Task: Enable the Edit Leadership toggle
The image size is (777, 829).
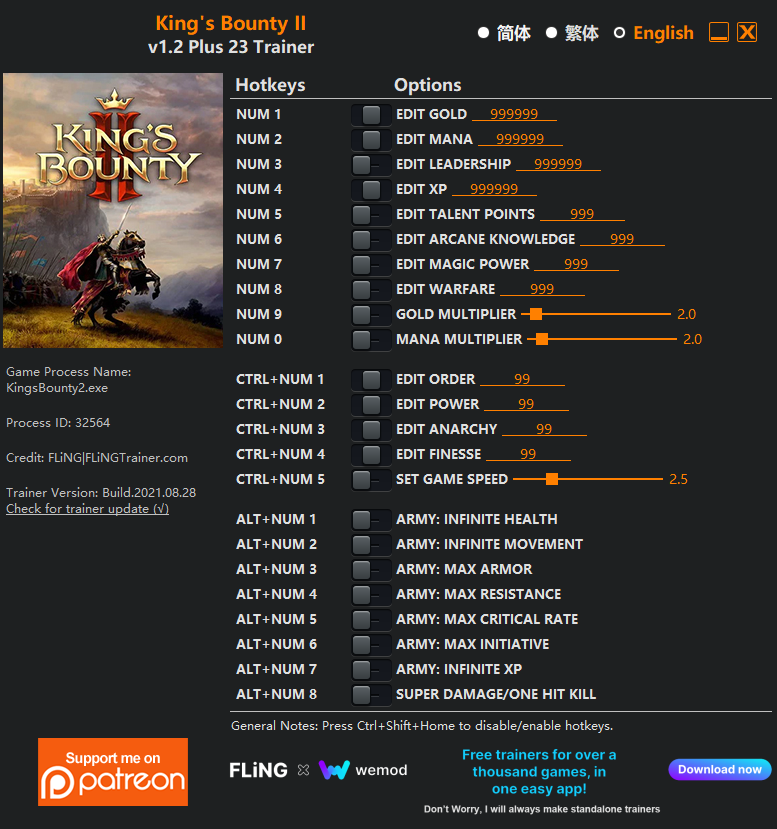Action: (371, 164)
